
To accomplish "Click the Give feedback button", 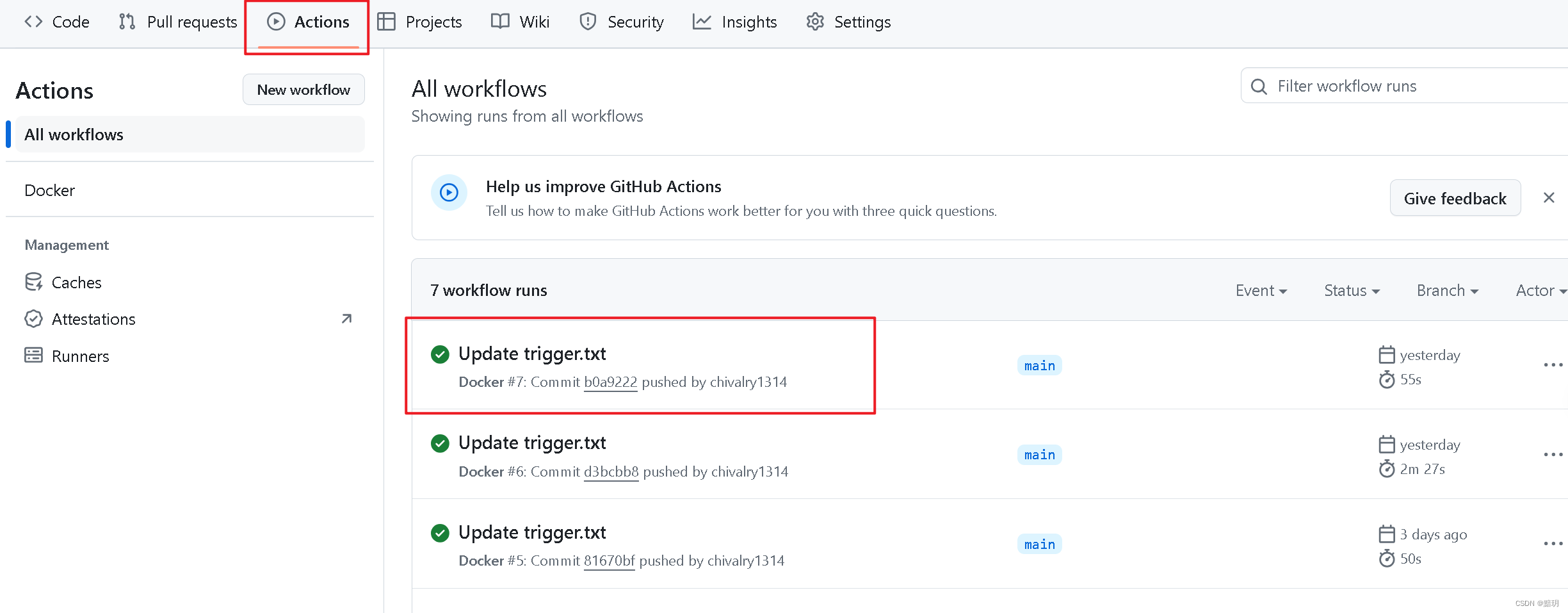I will [x=1455, y=199].
